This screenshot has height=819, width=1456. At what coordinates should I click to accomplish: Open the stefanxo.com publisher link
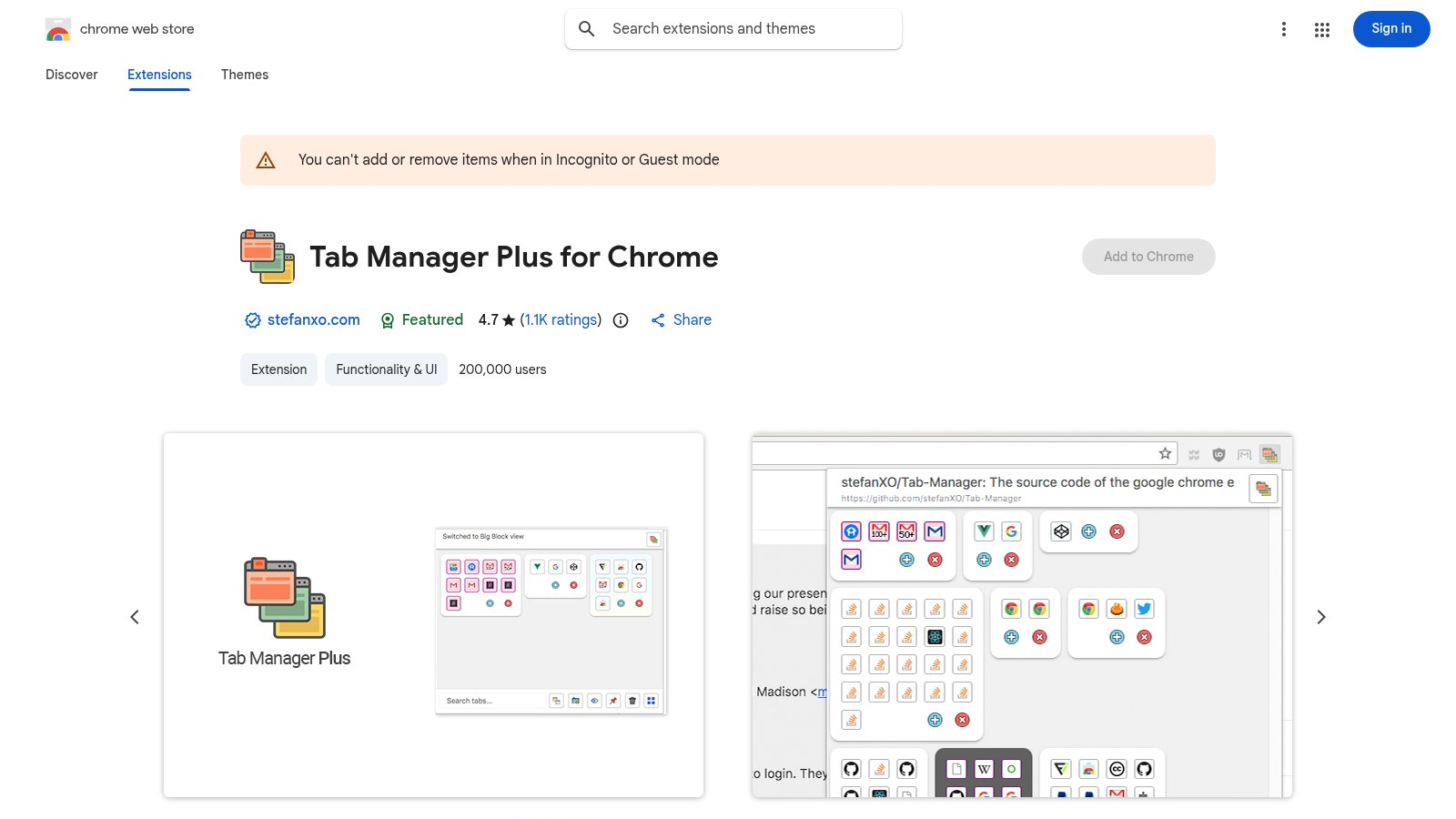pos(314,320)
